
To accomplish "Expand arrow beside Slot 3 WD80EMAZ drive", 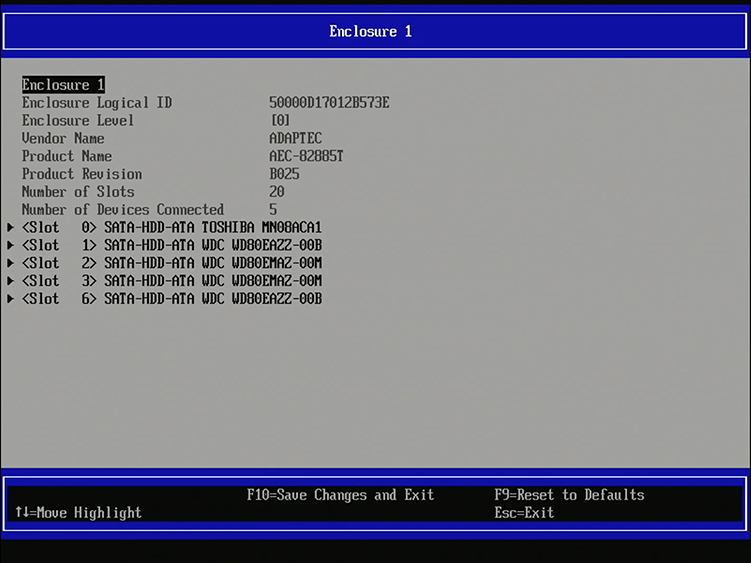I will point(10,281).
